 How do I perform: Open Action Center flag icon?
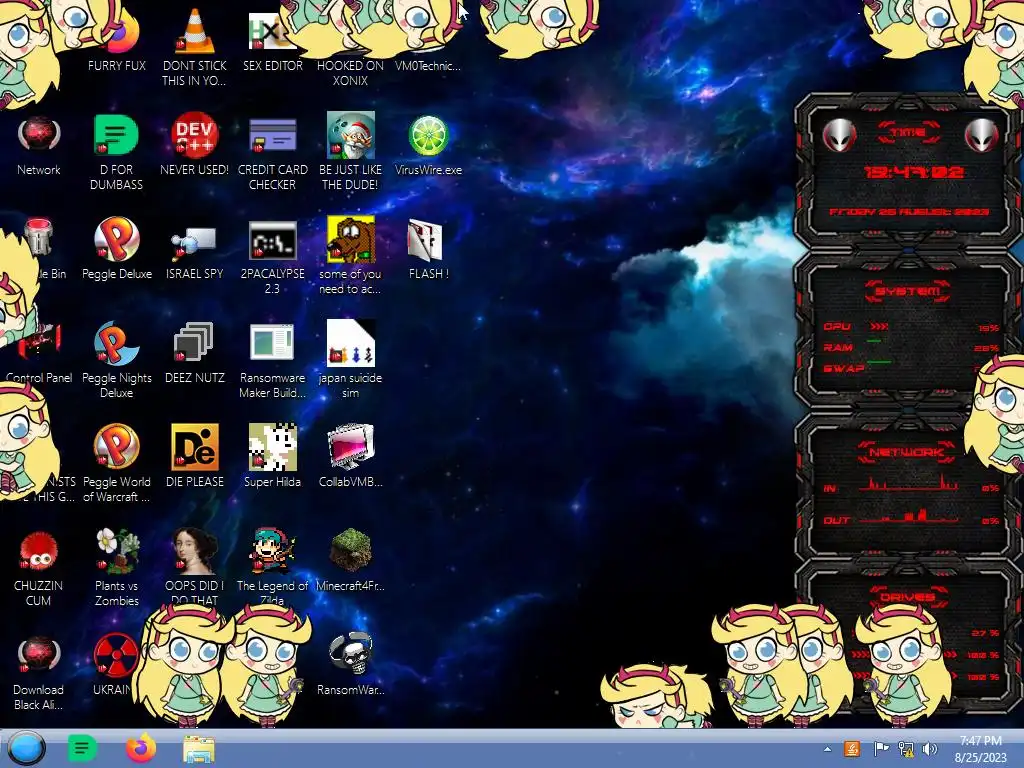pyautogui.click(x=881, y=749)
